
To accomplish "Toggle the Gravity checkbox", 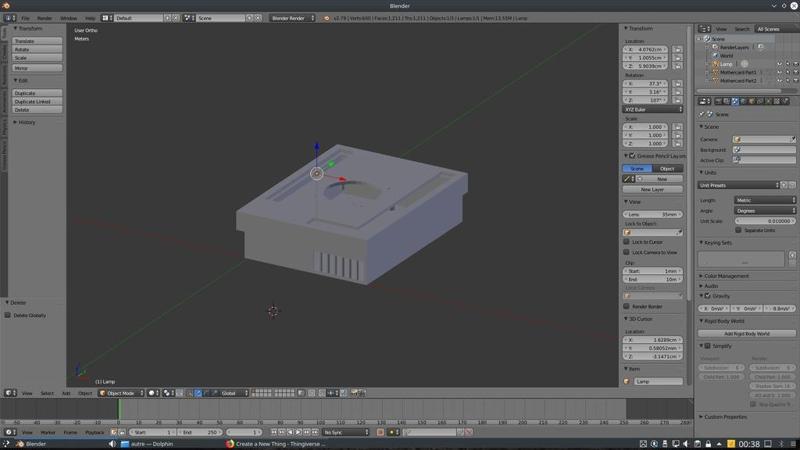I will [x=708, y=296].
